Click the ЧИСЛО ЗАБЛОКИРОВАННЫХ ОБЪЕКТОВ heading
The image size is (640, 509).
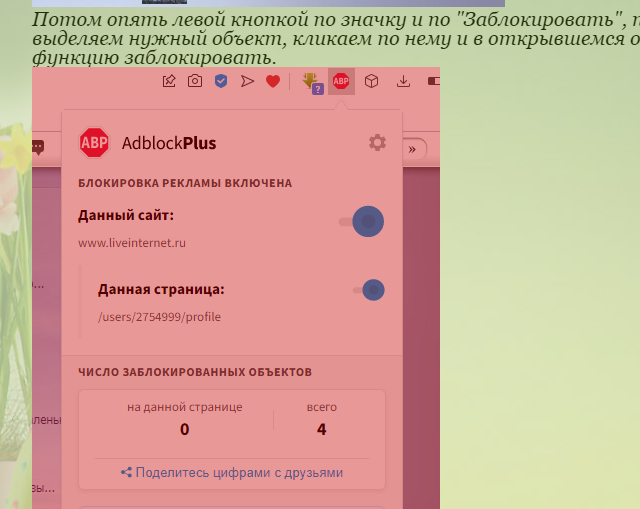[195, 372]
